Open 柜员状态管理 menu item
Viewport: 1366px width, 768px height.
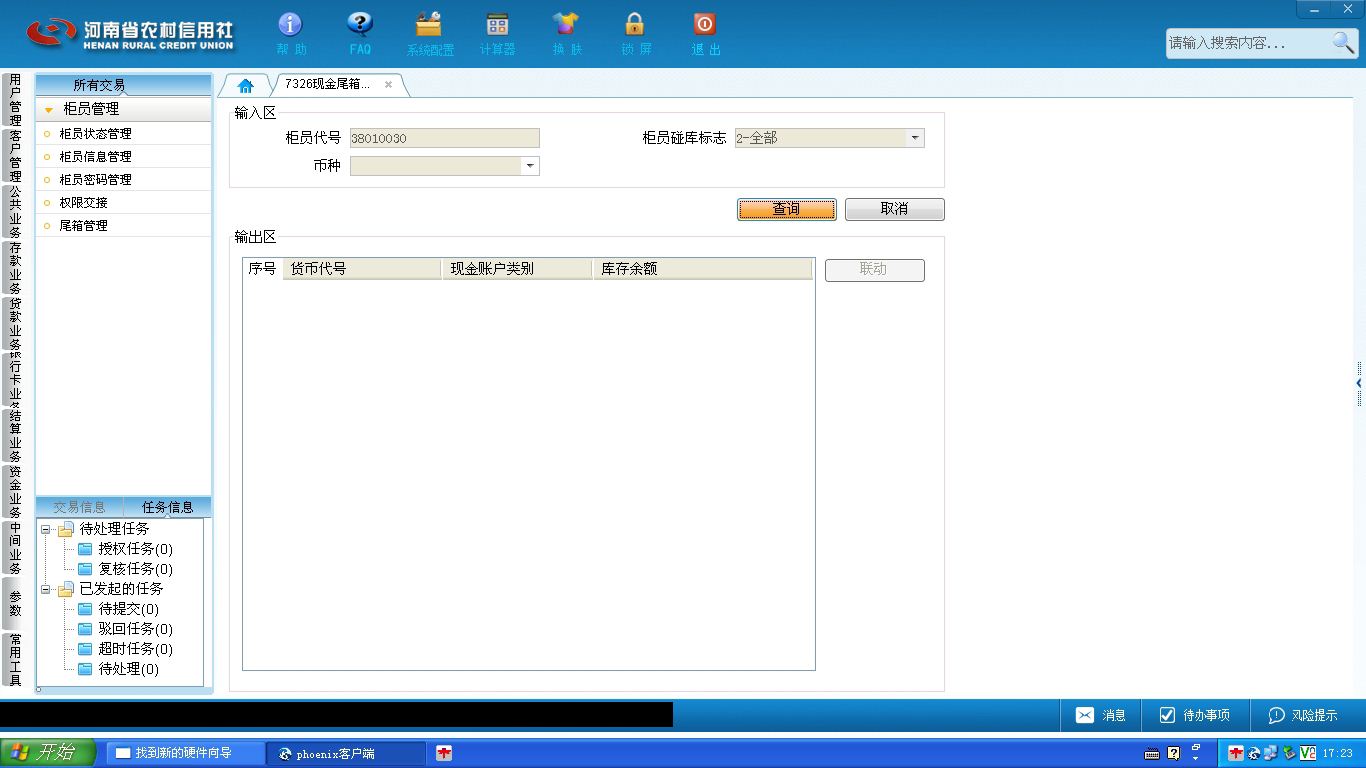(124, 134)
